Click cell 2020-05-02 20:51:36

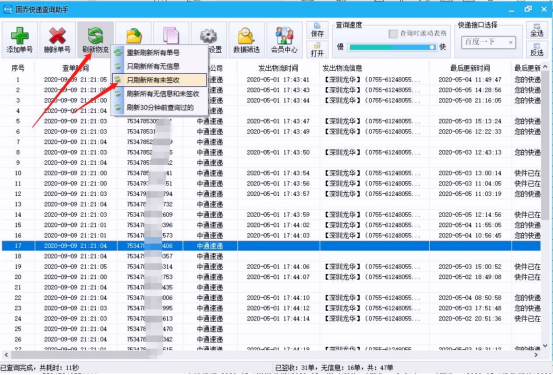(470, 319)
